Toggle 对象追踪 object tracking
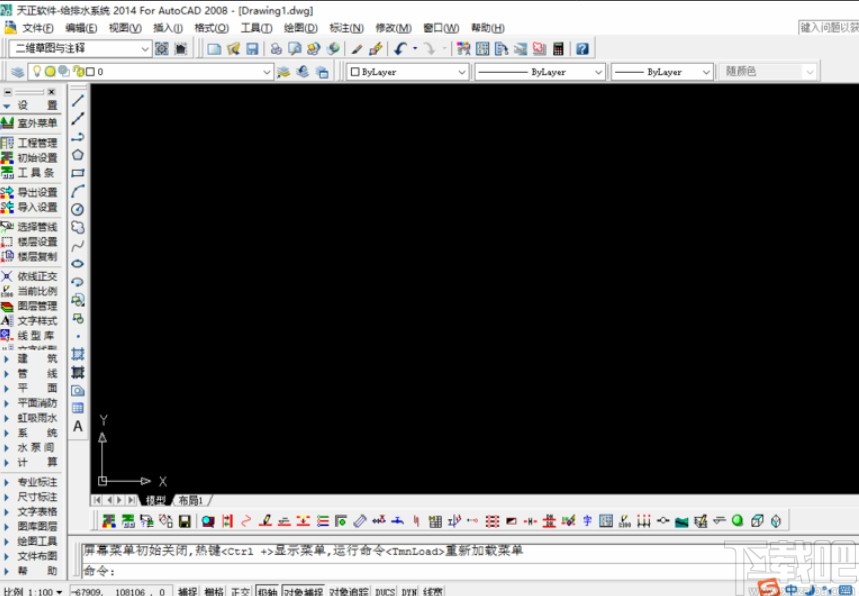Image resolution: width=859 pixels, height=596 pixels. click(x=348, y=591)
